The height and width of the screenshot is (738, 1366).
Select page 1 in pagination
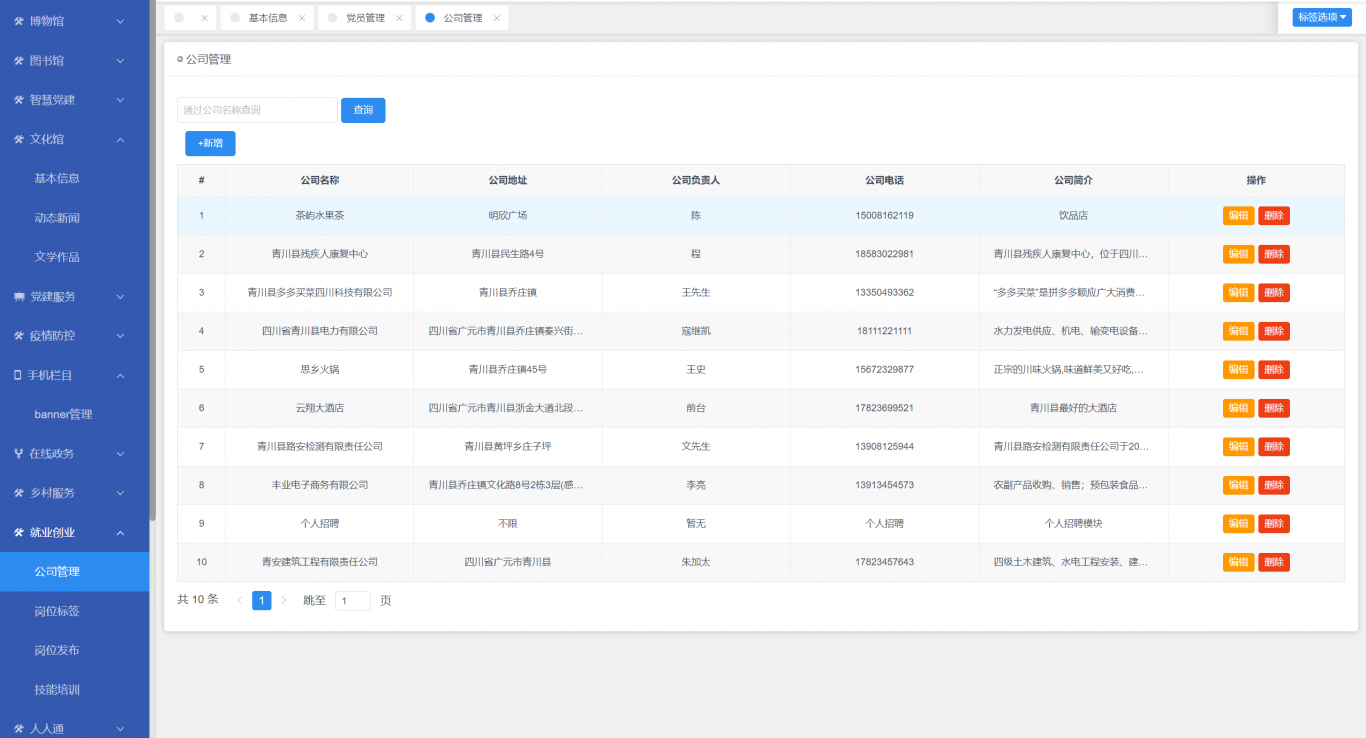coord(261,600)
